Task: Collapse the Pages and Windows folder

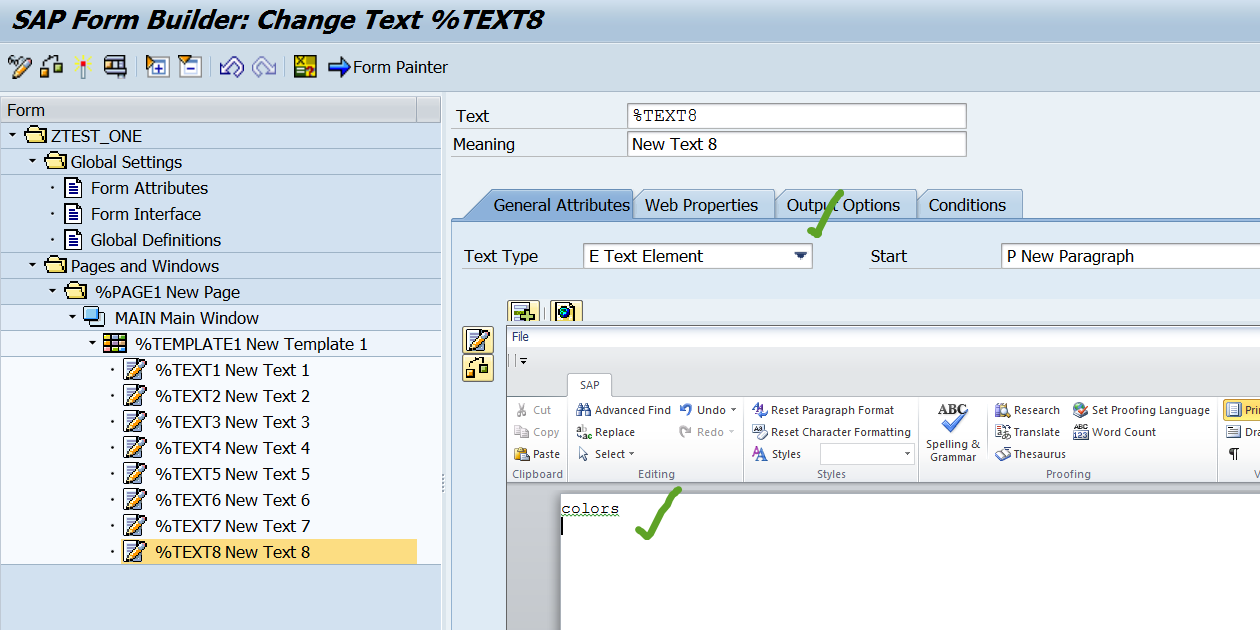Action: [x=32, y=265]
